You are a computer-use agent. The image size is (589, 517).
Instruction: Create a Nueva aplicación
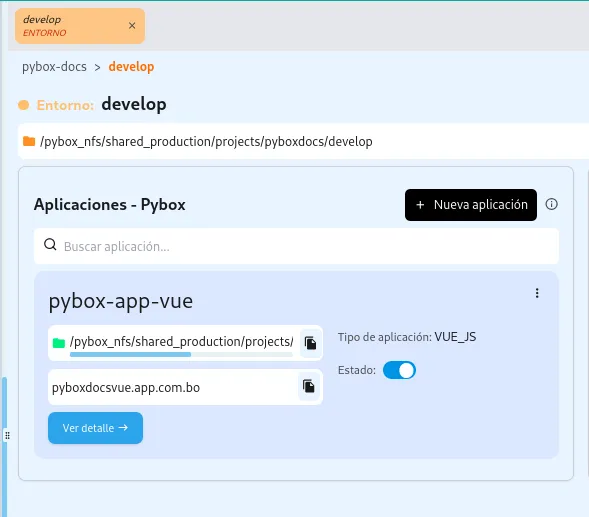(x=471, y=205)
